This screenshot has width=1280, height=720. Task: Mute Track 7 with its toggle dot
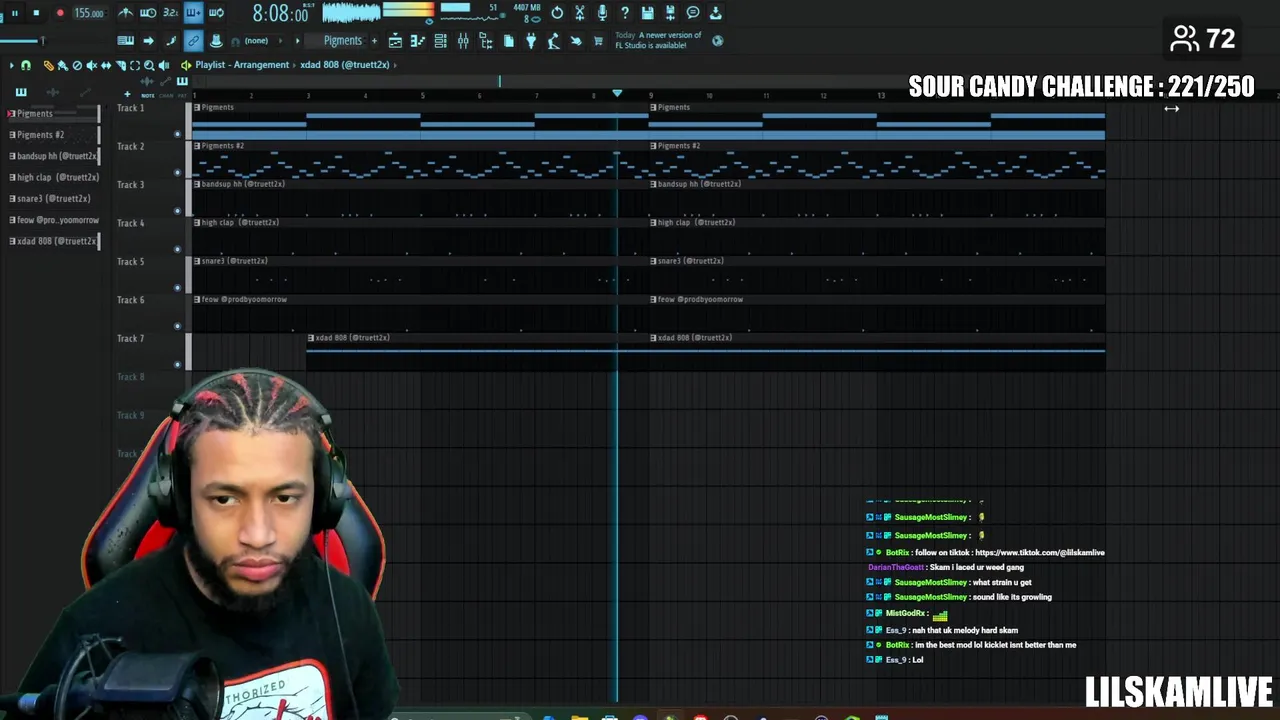(178, 365)
